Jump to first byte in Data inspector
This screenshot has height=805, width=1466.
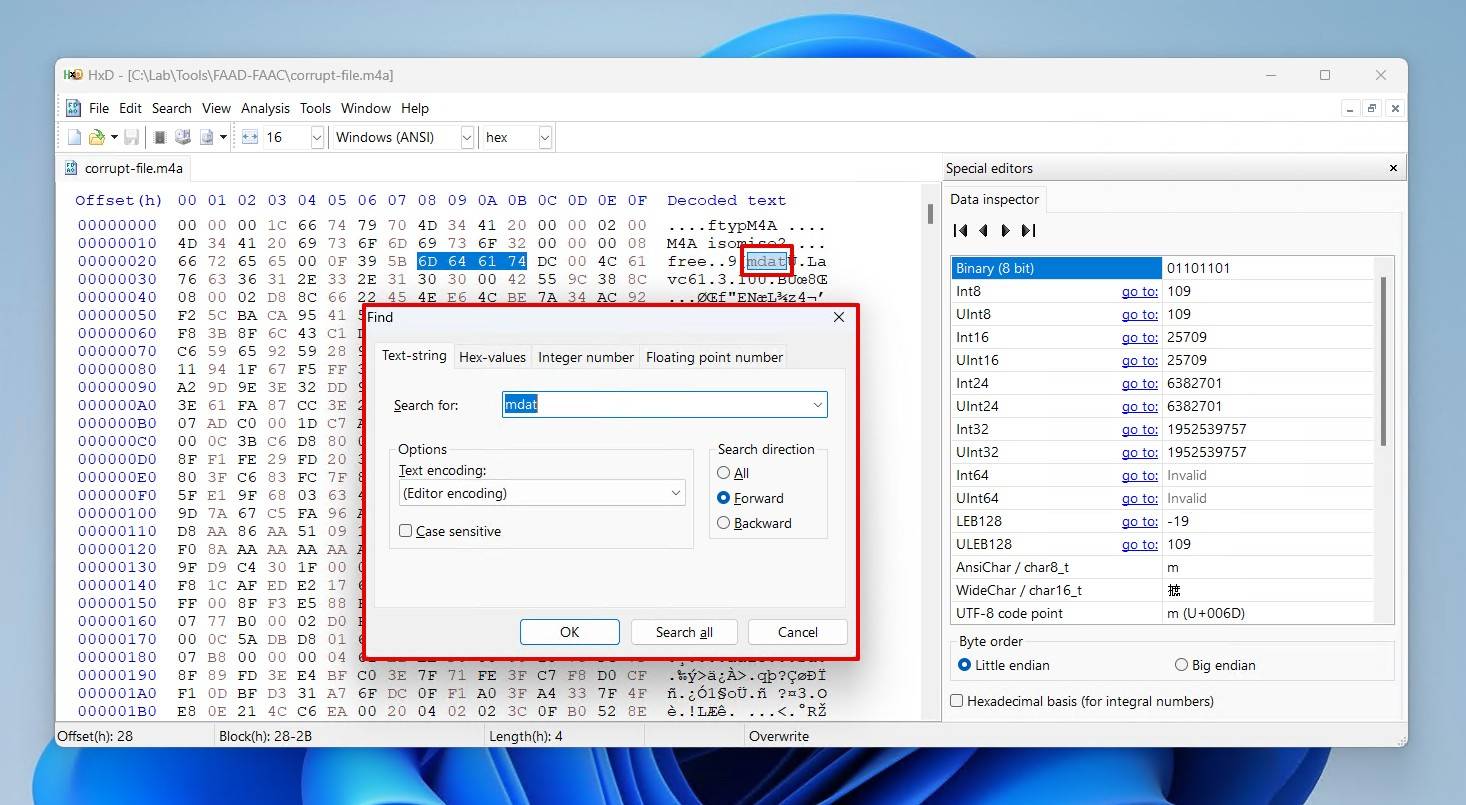point(960,231)
